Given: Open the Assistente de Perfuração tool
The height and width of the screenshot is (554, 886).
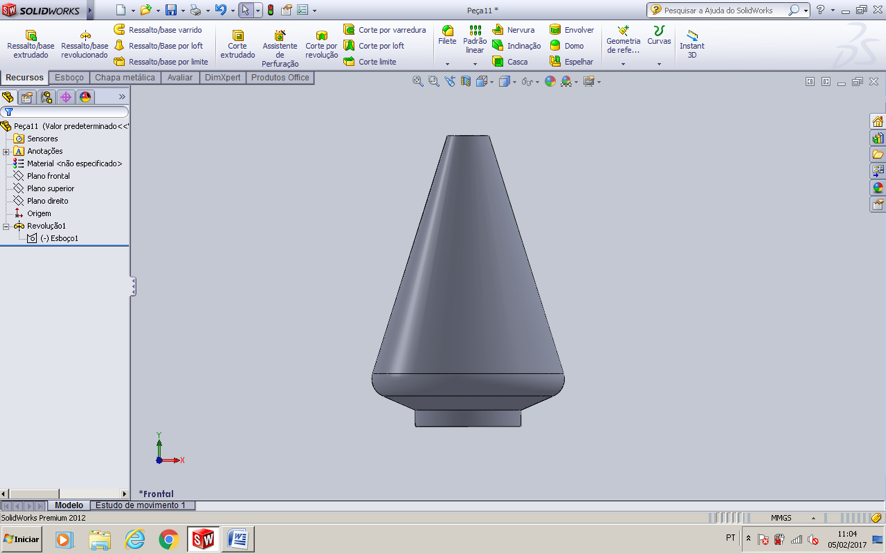Looking at the screenshot, I should tap(280, 49).
